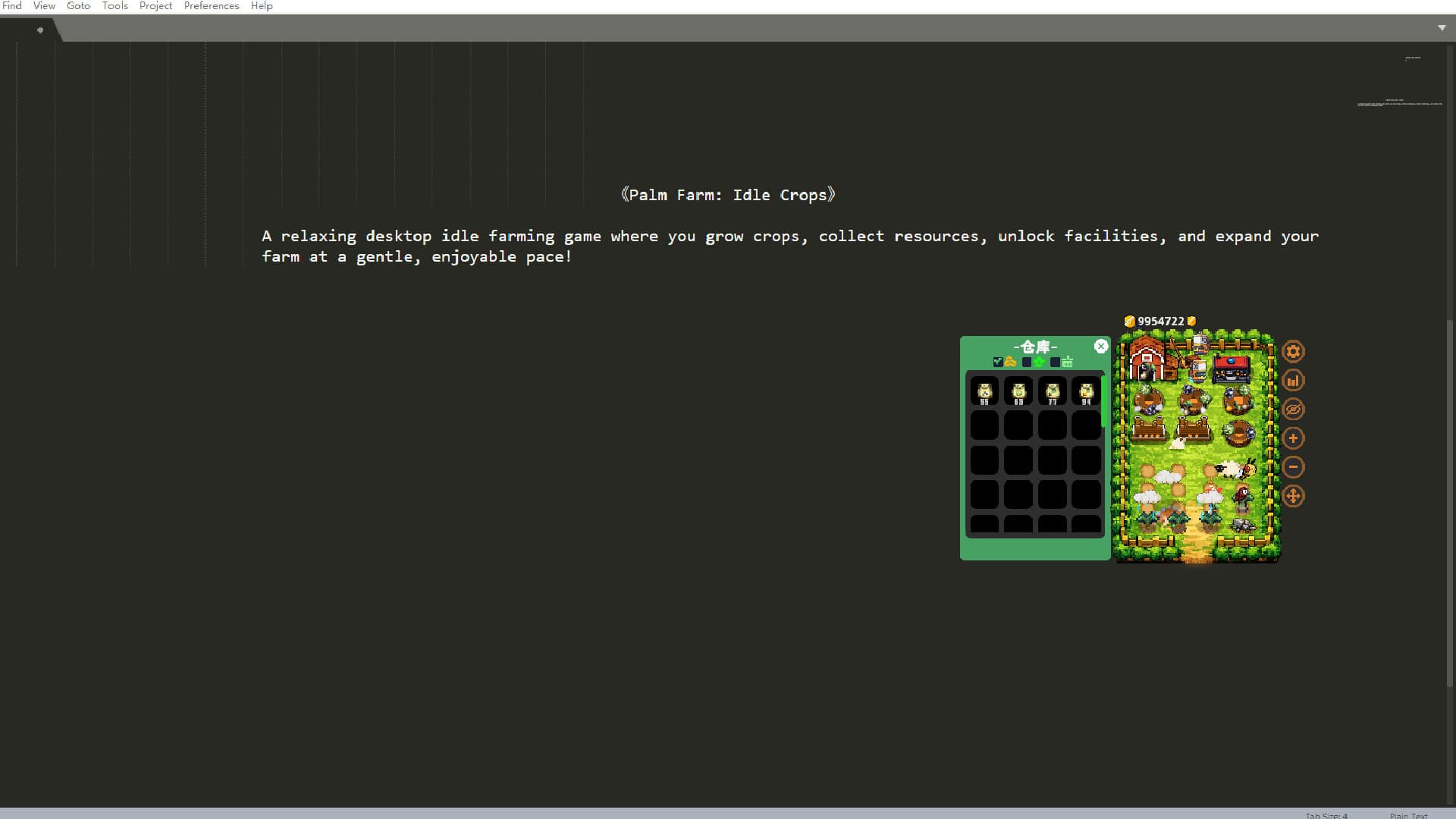Viewport: 1456px width, 819px height.
Task: Open the settings gear icon beside the farm
Action: click(1293, 351)
